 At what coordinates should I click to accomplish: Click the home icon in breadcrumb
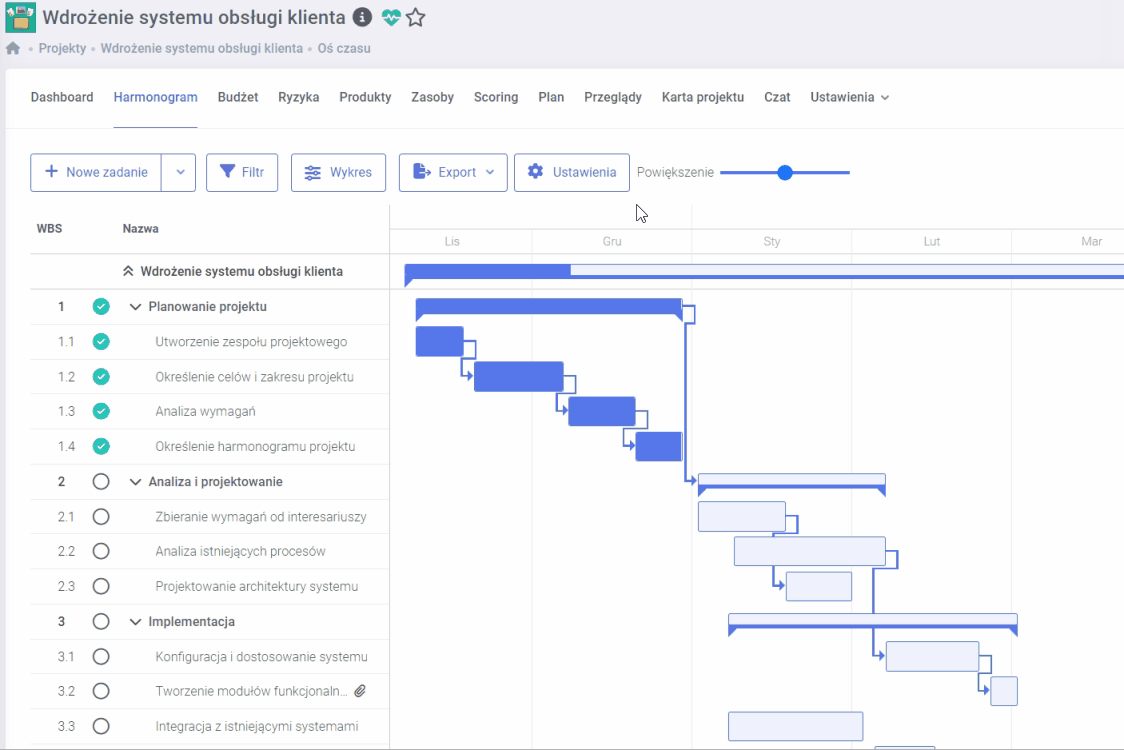click(x=13, y=48)
